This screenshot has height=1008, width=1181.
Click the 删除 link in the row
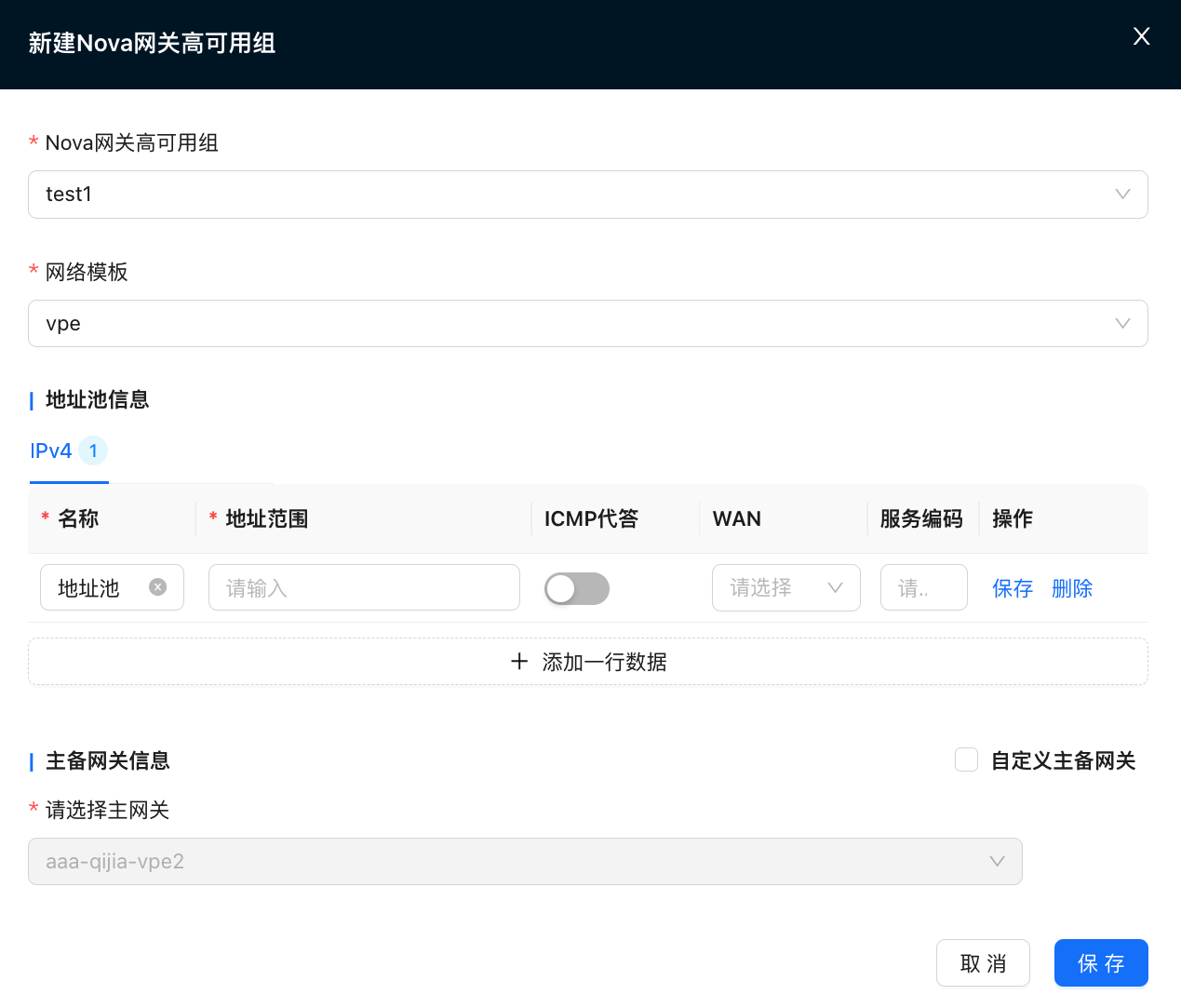coord(1071,588)
